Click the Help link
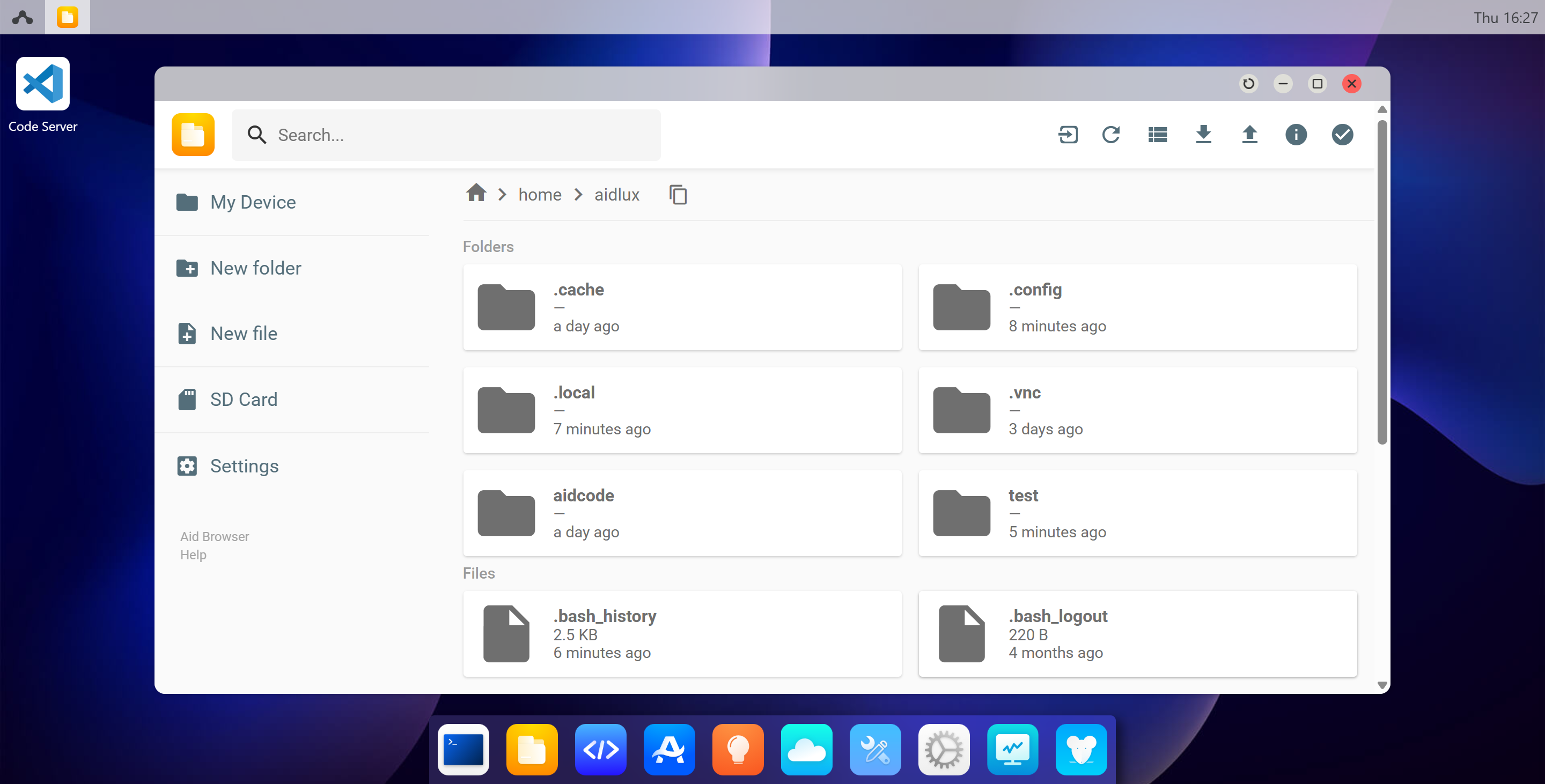Viewport: 1545px width, 784px height. click(x=193, y=554)
